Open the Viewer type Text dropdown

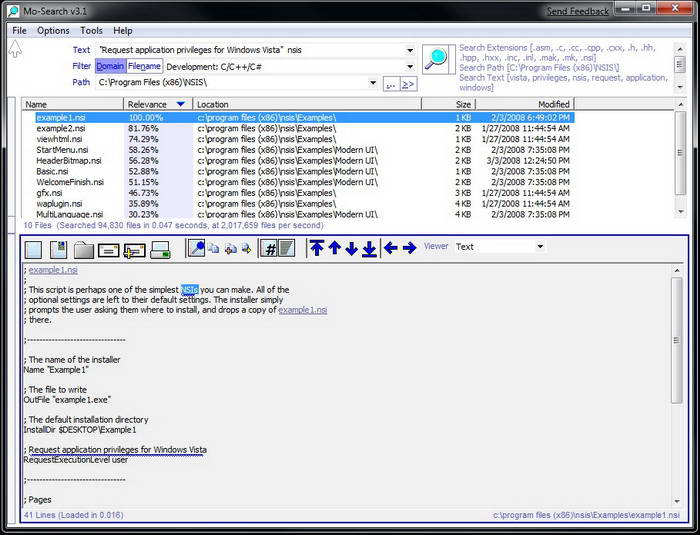[x=540, y=247]
